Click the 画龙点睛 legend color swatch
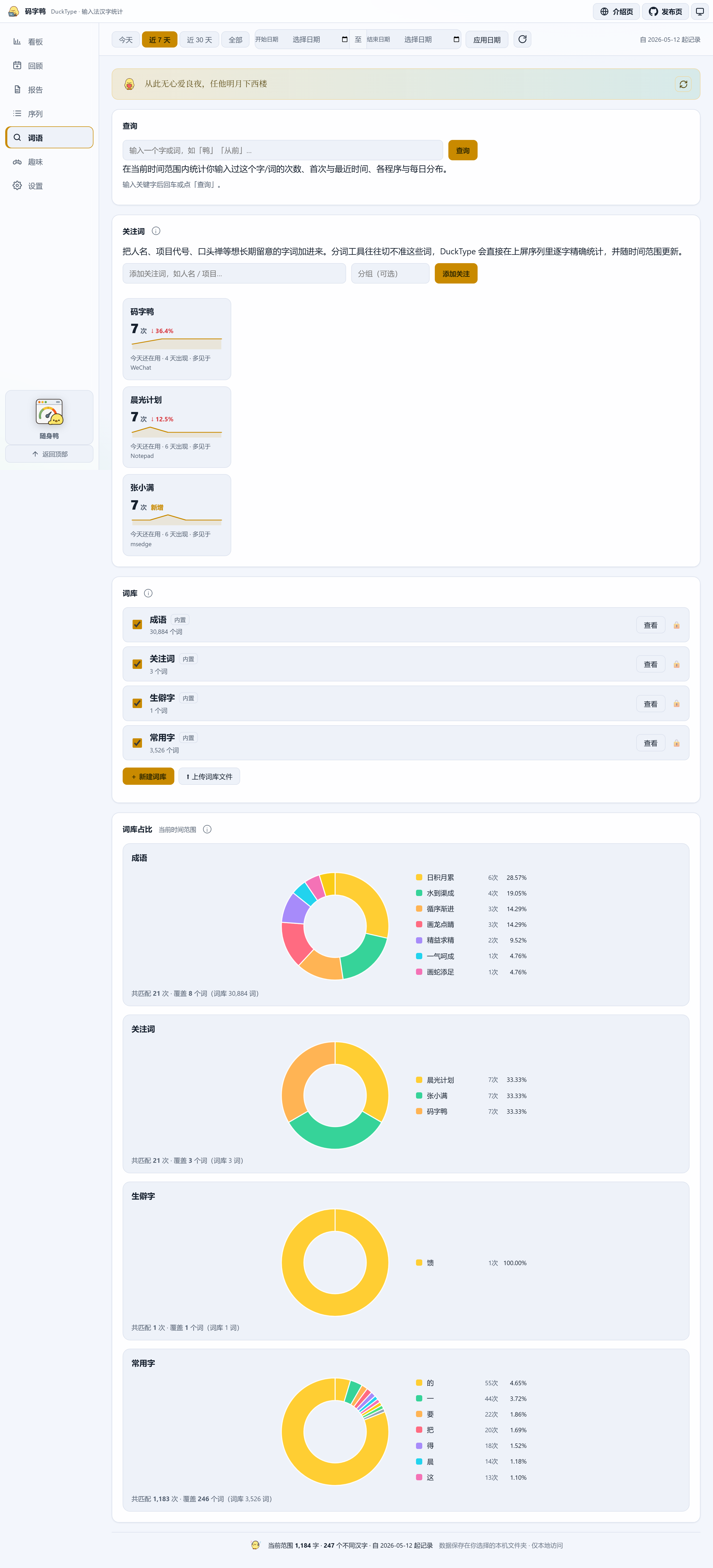The image size is (713, 1568). [419, 925]
